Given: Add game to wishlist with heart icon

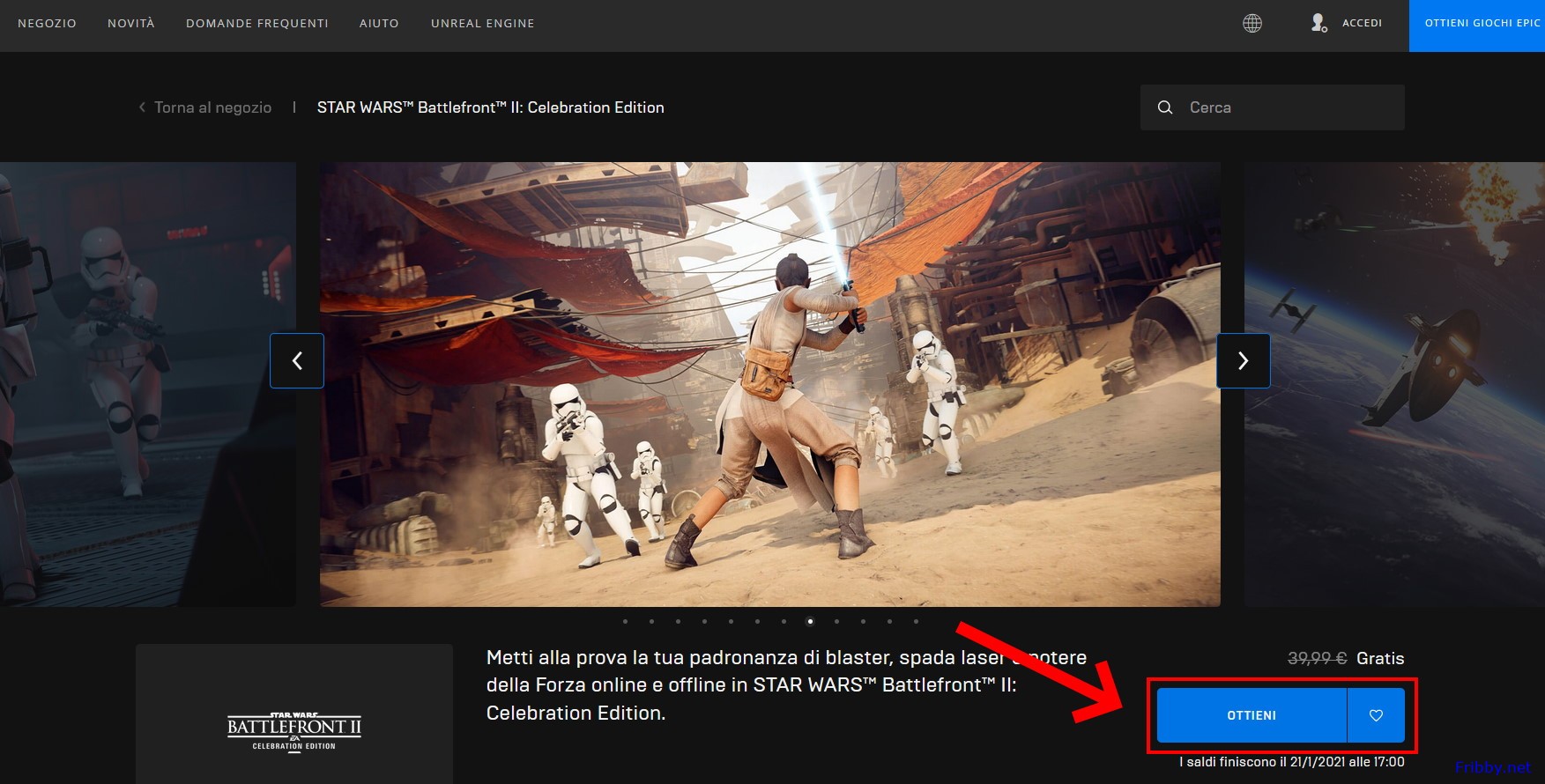Looking at the screenshot, I should point(1376,715).
